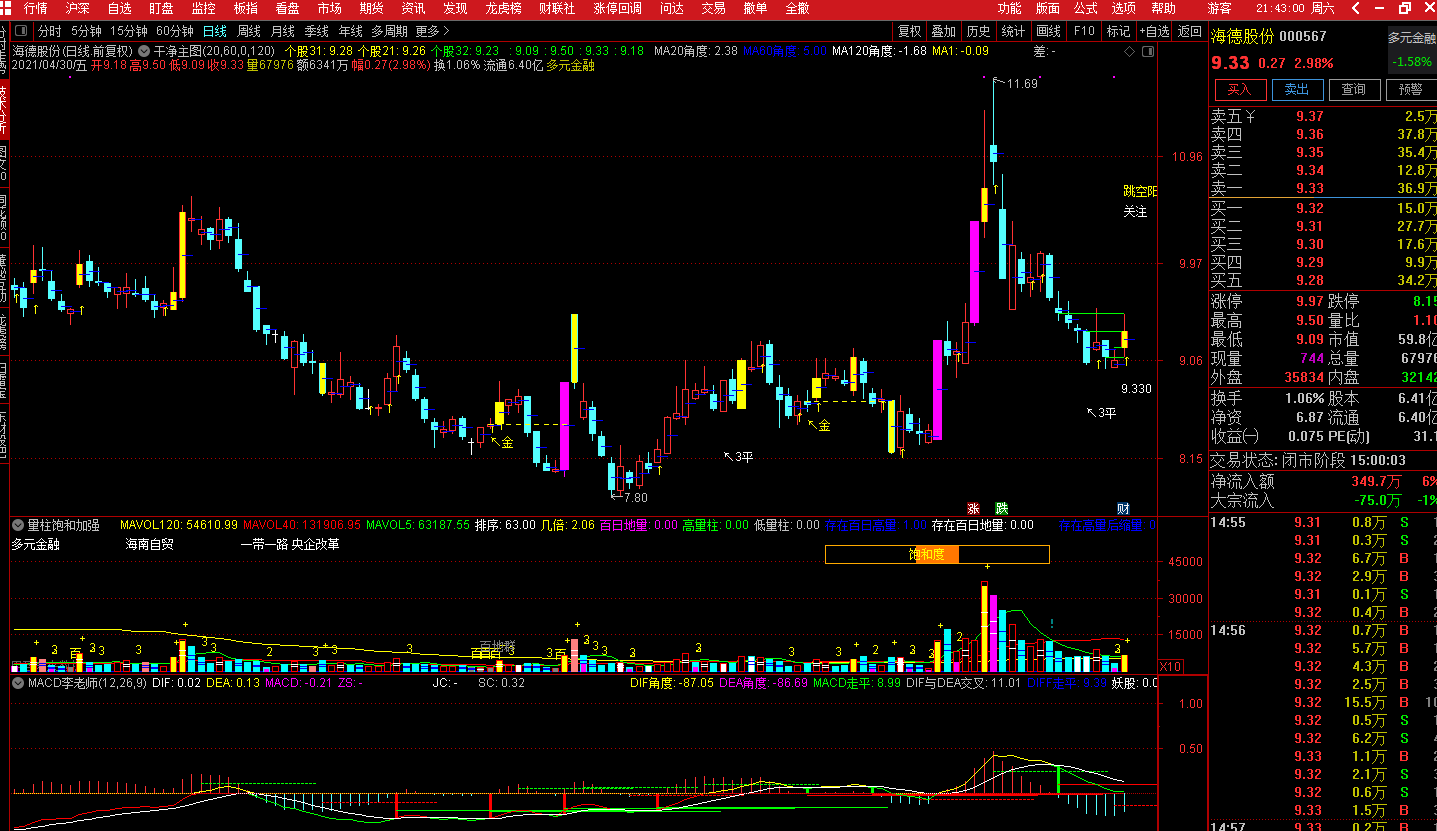
Task: Click the 买一 price 9.32
Action: click(x=1309, y=208)
